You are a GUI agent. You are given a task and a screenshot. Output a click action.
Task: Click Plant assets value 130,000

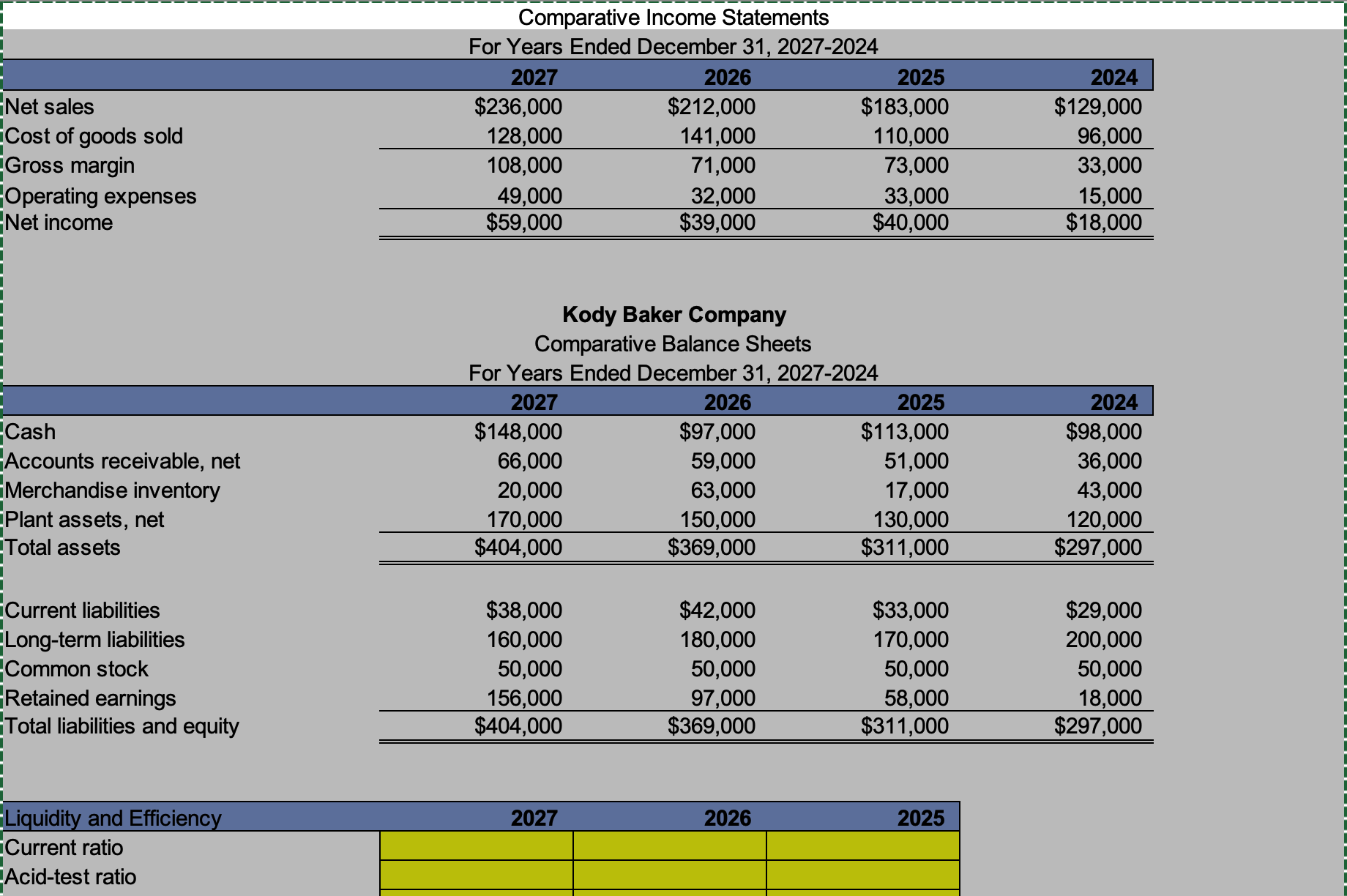911,520
